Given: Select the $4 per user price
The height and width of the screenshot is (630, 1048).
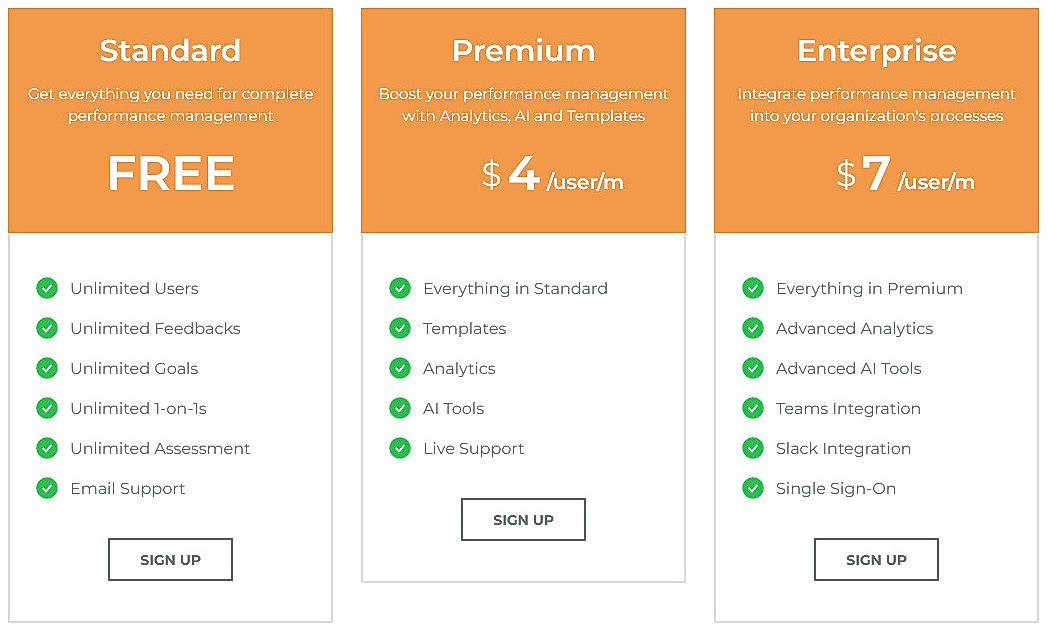Looking at the screenshot, I should pos(523,174).
